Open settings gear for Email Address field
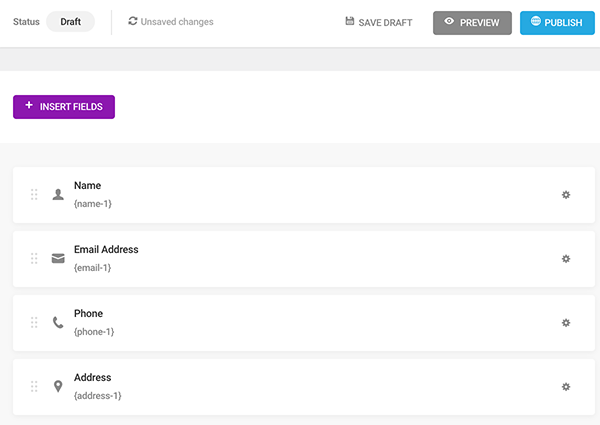 [x=565, y=259]
